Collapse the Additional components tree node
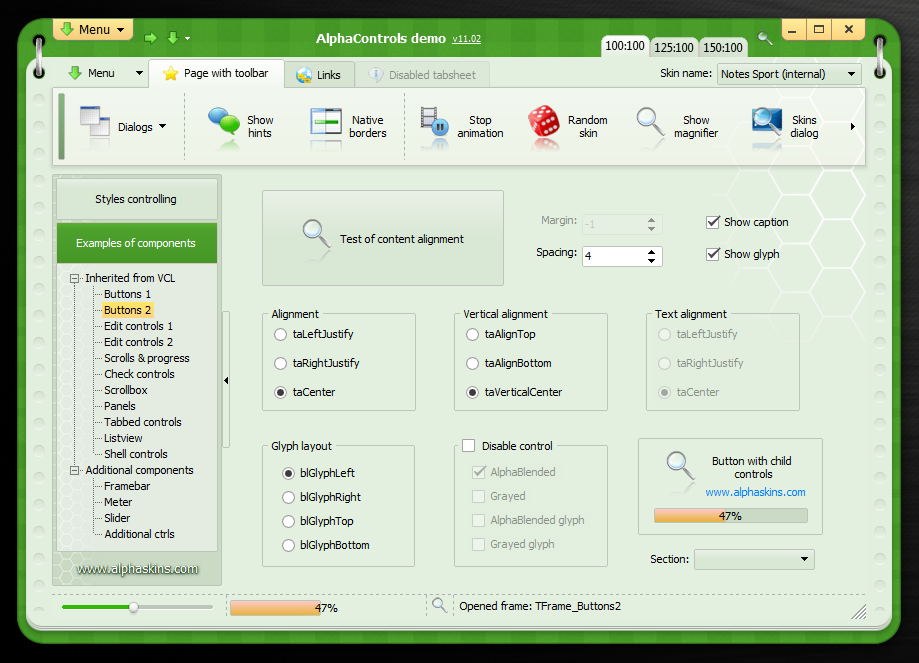The width and height of the screenshot is (919, 663). pos(74,470)
